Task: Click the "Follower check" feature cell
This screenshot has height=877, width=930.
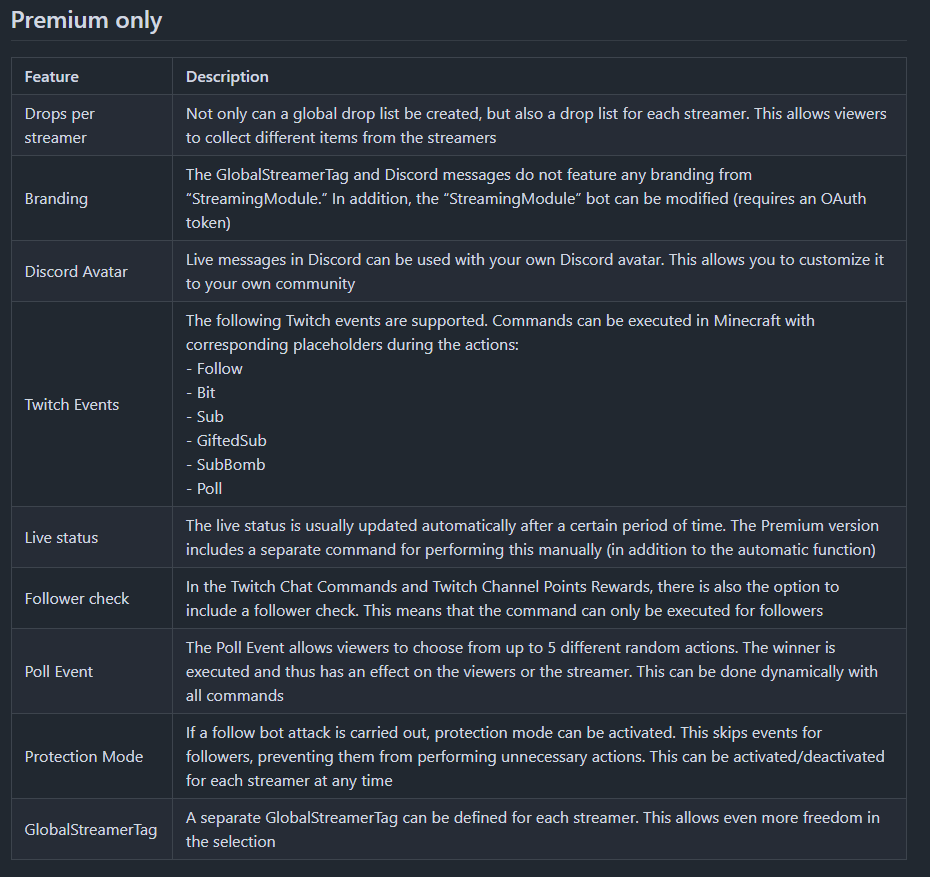Action: (x=77, y=598)
